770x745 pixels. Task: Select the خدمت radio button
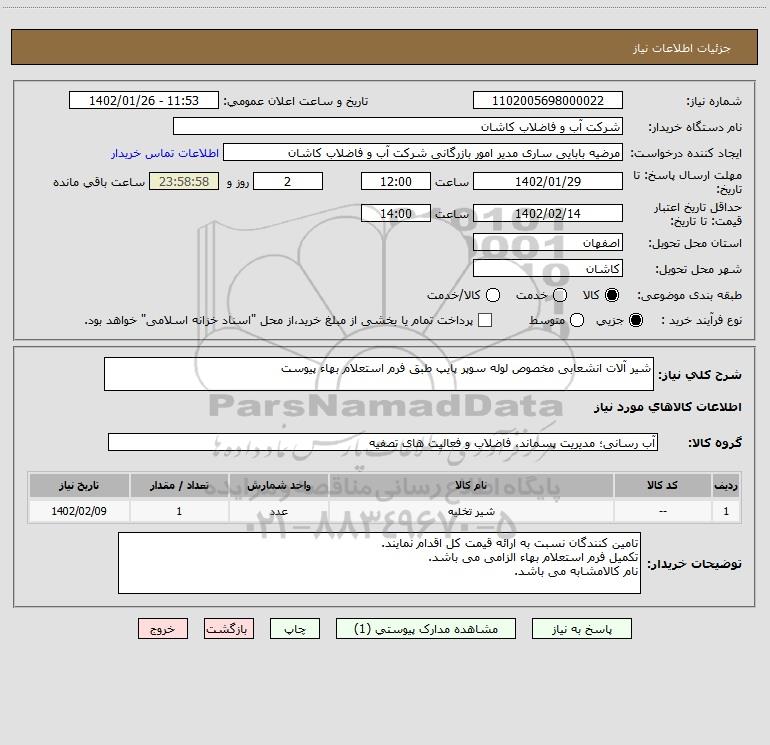pos(560,295)
